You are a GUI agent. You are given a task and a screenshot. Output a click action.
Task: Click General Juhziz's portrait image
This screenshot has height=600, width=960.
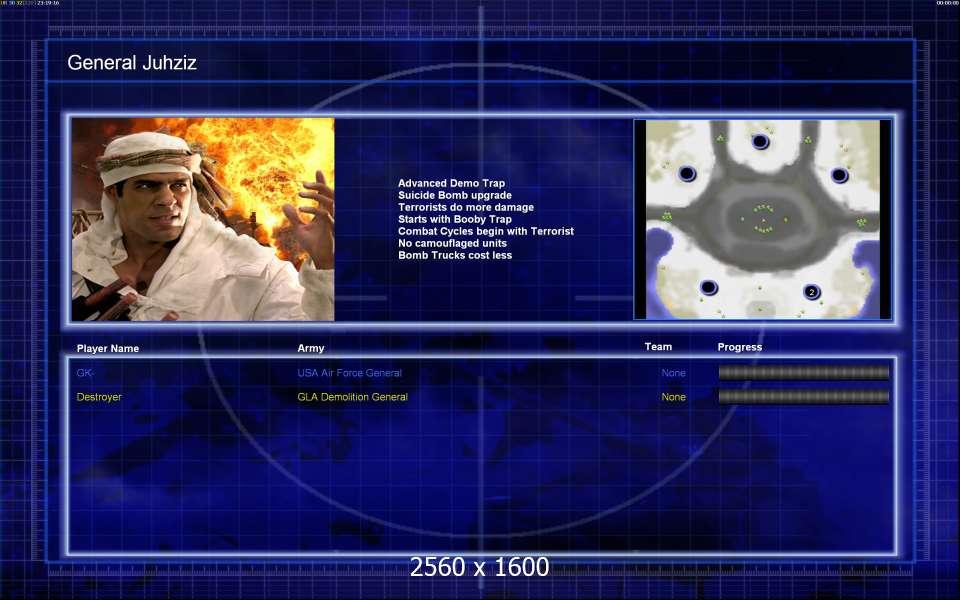203,219
